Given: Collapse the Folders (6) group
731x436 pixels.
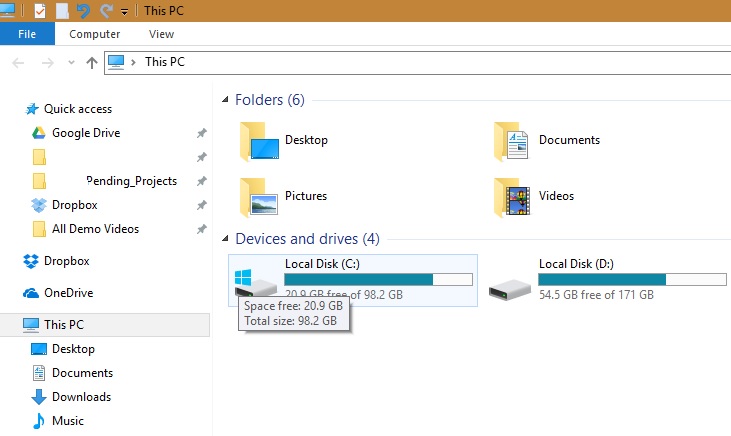Looking at the screenshot, I should tap(224, 100).
